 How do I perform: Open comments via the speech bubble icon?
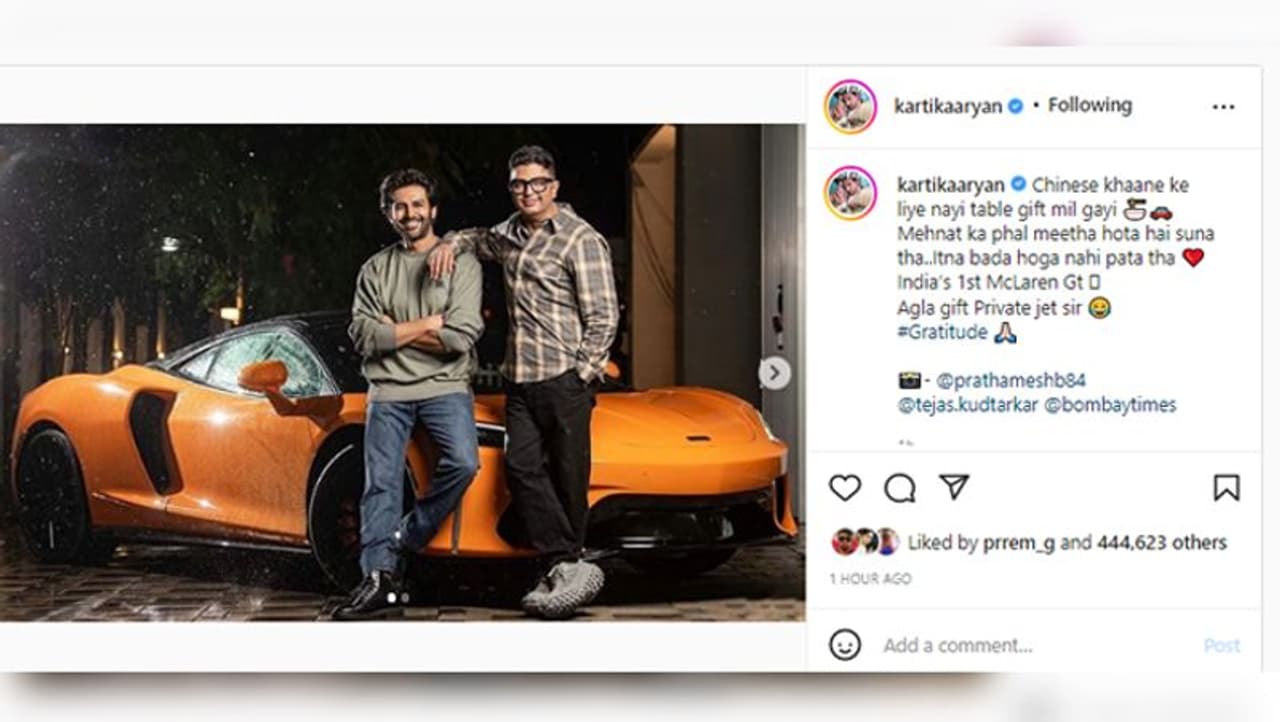900,488
